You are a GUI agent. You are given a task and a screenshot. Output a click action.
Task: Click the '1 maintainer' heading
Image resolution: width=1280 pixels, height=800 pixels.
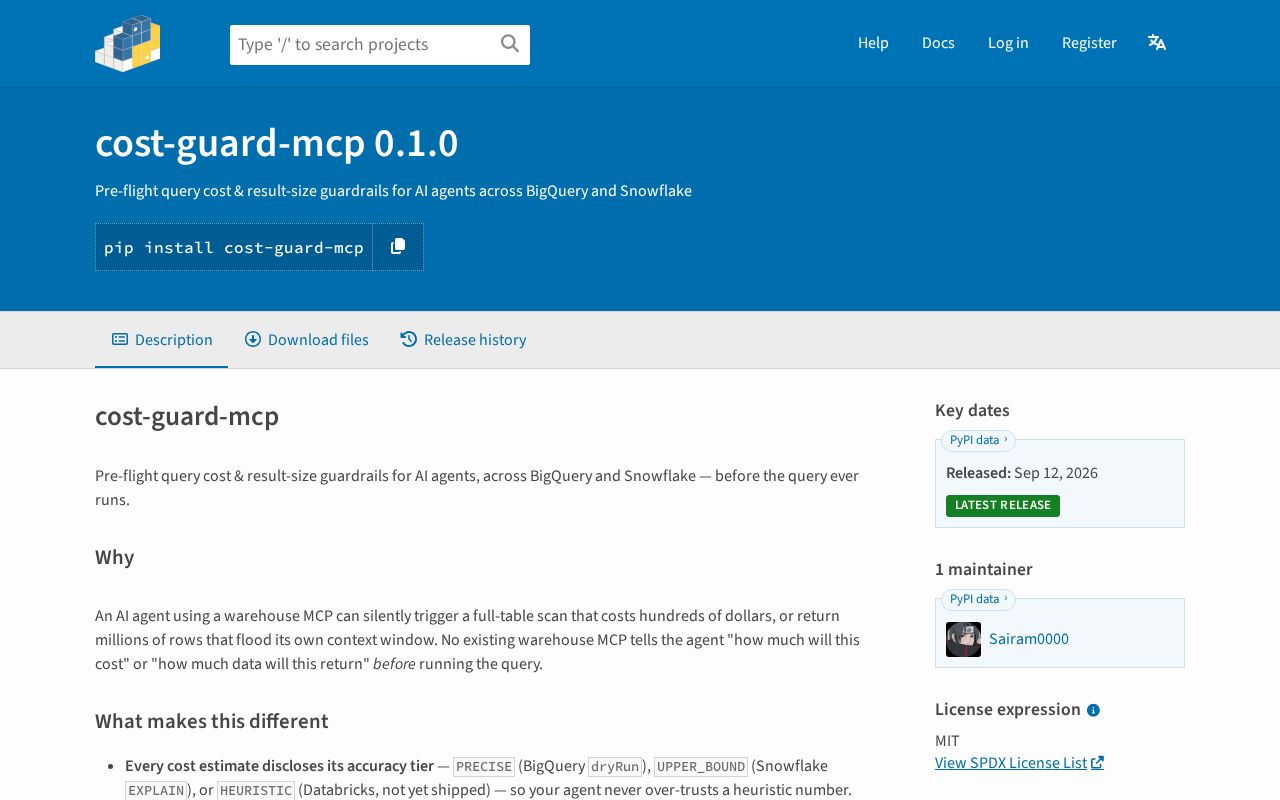point(984,569)
